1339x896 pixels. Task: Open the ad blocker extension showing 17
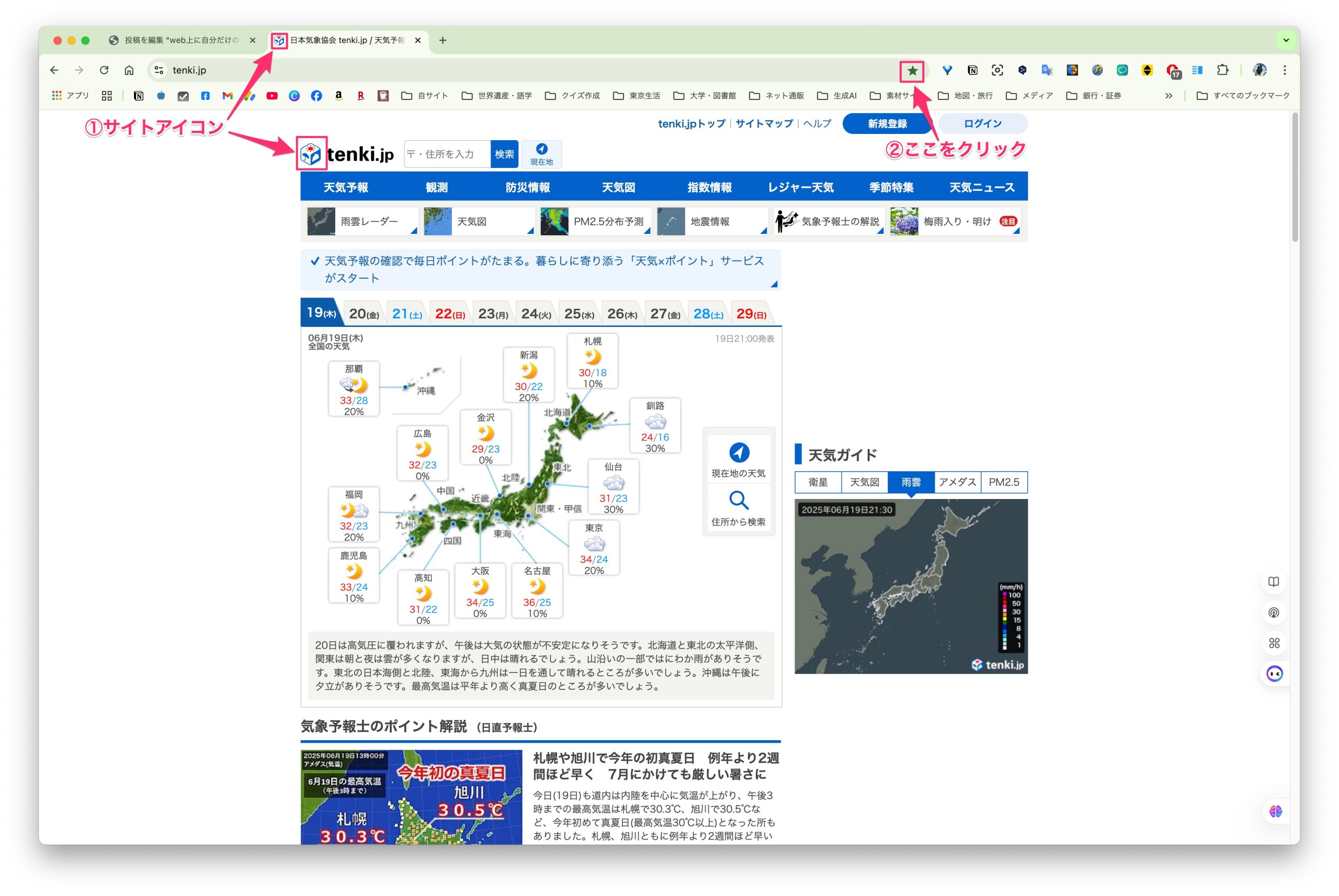1173,72
